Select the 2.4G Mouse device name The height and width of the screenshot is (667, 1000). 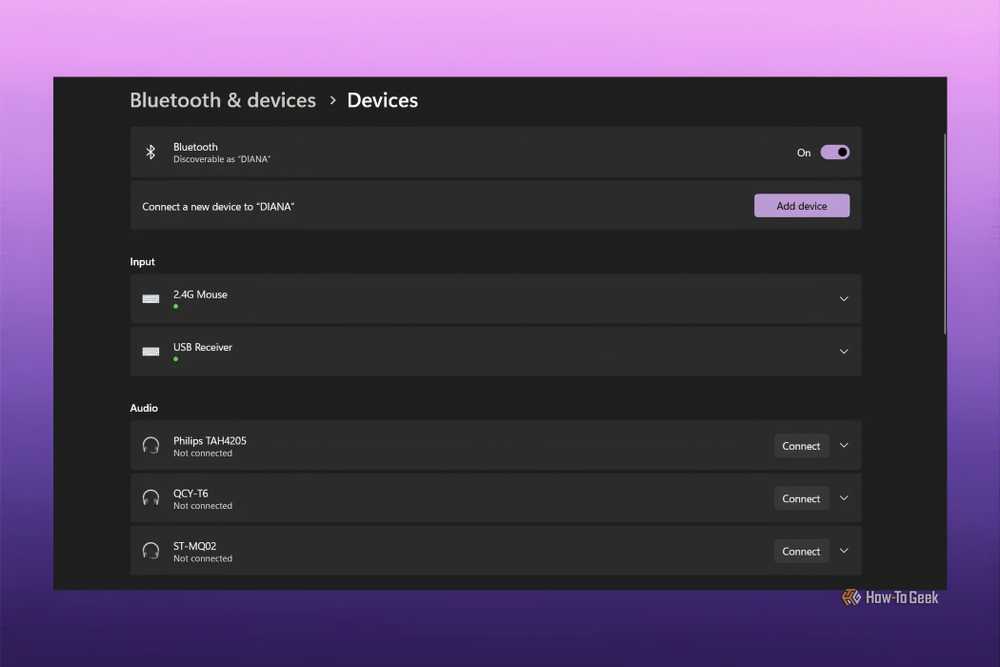coord(200,295)
